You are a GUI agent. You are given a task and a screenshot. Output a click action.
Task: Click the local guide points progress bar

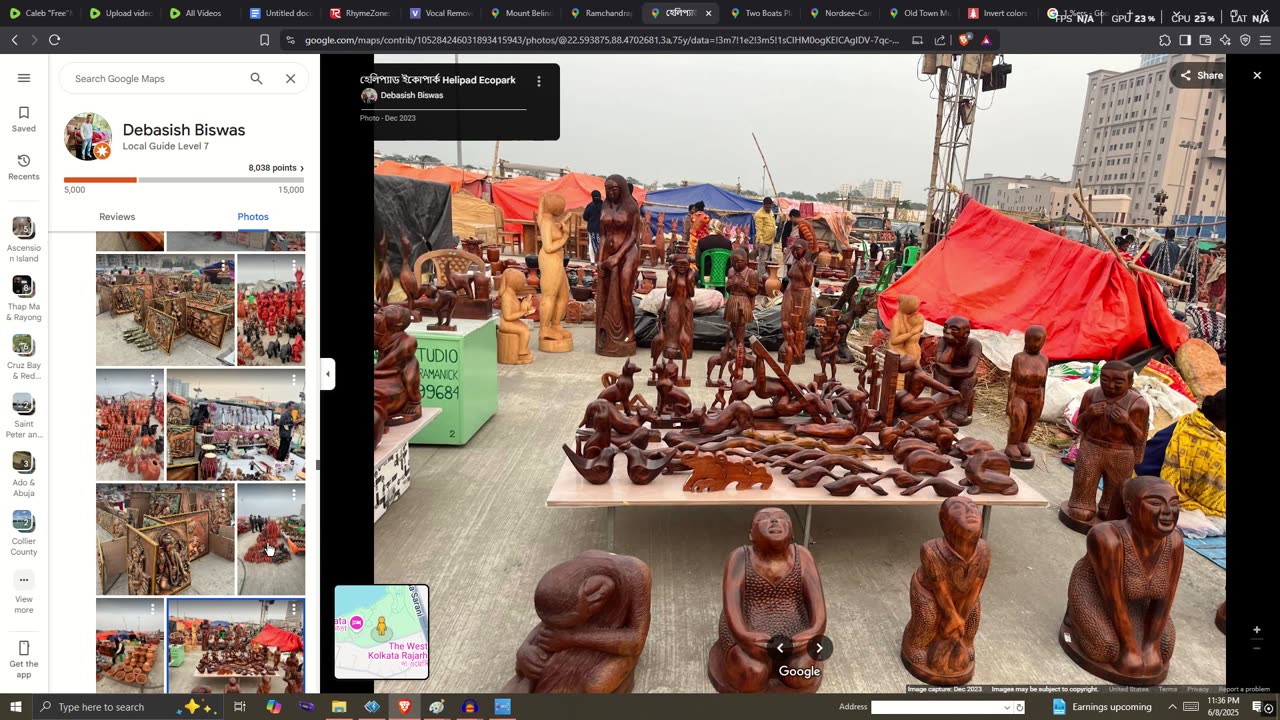[184, 180]
